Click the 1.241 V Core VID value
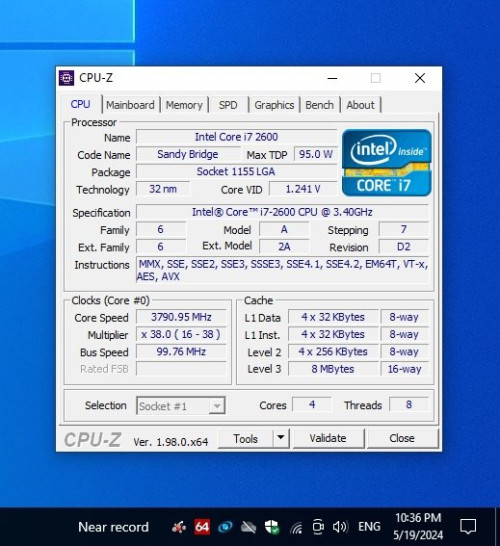This screenshot has height=546, width=500. coord(303,189)
